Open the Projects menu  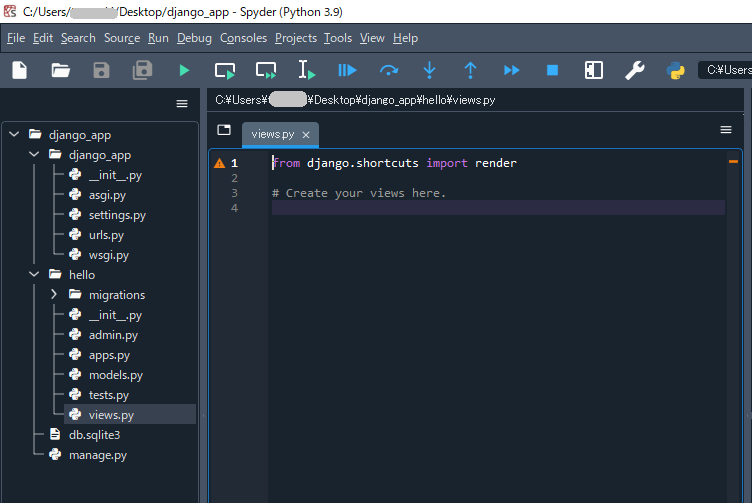point(296,38)
